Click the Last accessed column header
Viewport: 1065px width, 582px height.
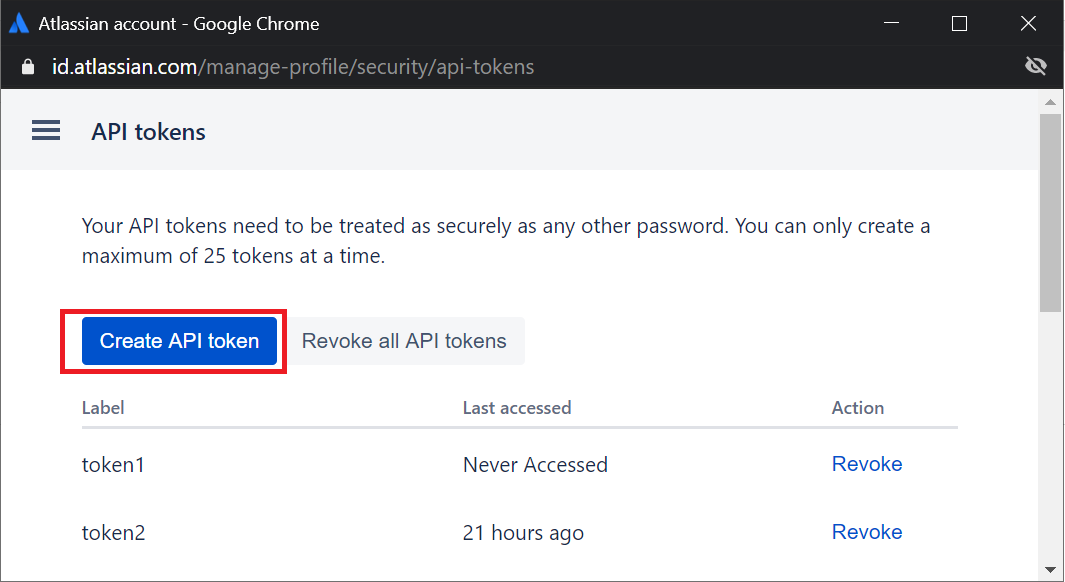(x=516, y=408)
